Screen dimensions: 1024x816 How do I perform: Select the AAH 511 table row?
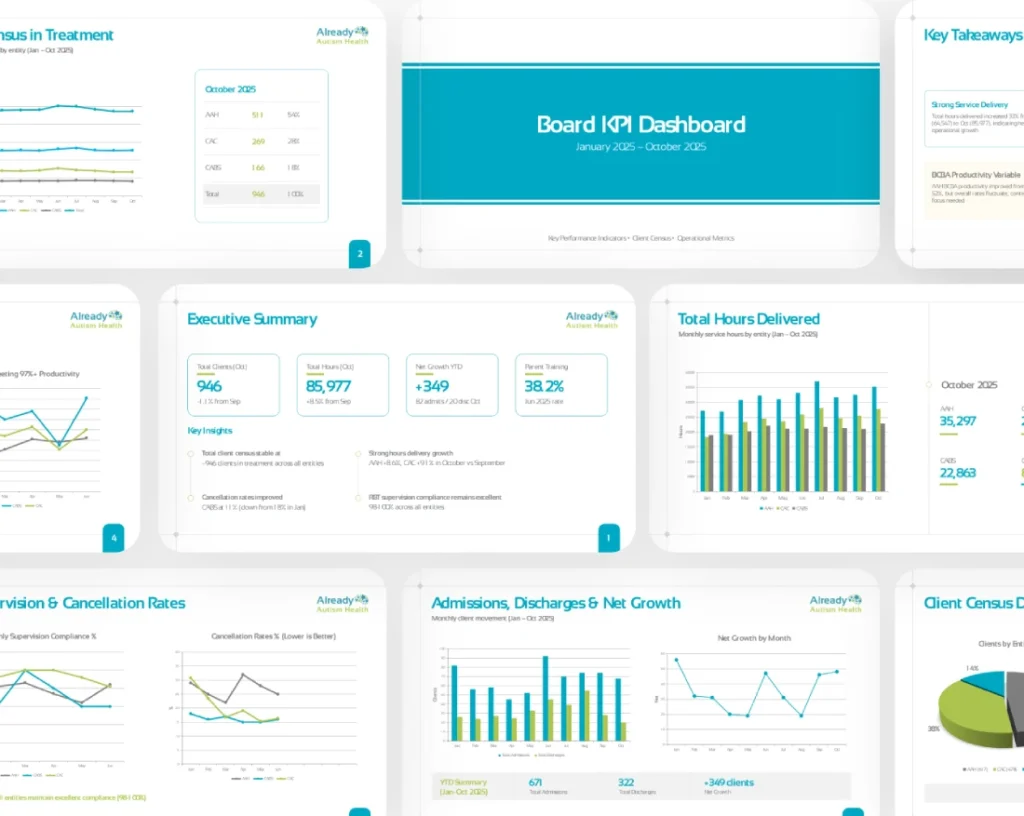click(x=261, y=115)
